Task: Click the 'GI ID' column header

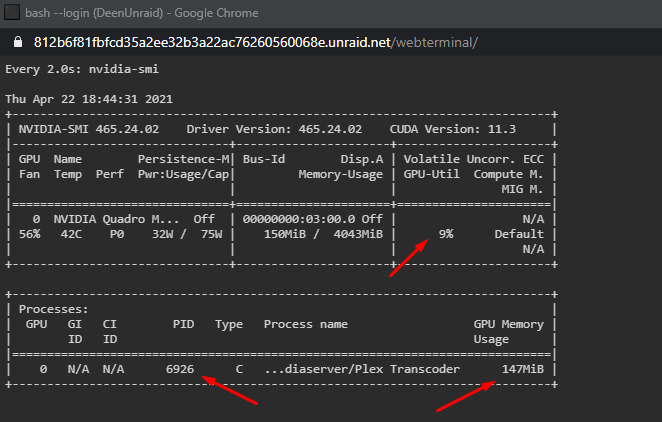Action: pyautogui.click(x=75, y=332)
